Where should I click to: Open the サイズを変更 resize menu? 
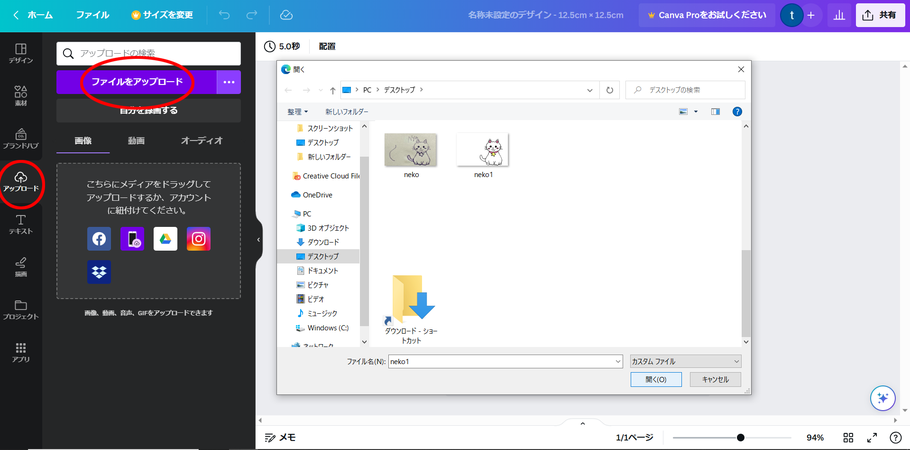[x=162, y=15]
